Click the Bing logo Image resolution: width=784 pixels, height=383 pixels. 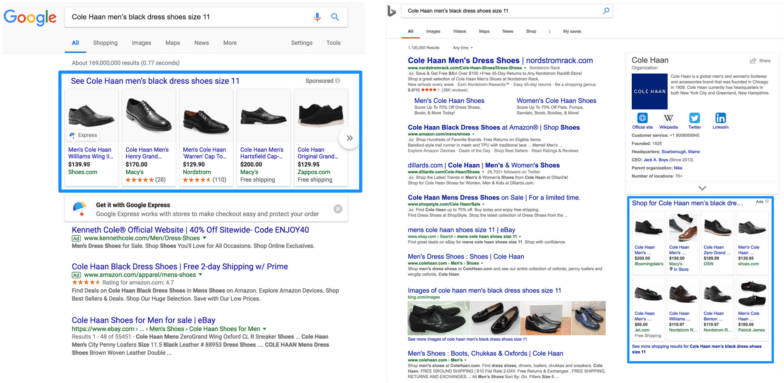click(392, 10)
